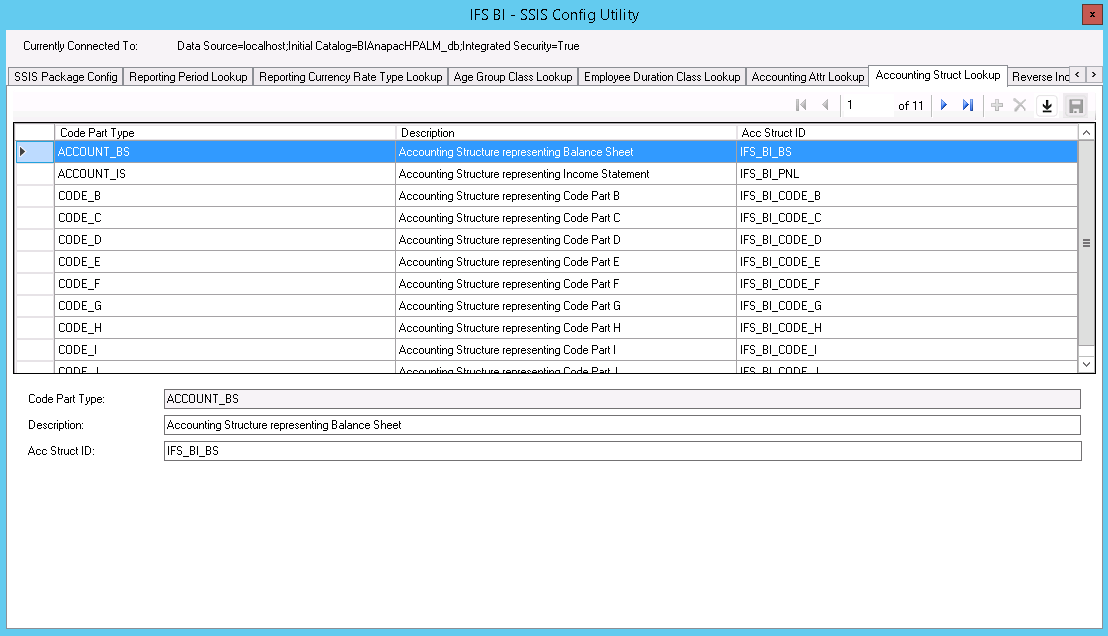The height and width of the screenshot is (636, 1108).
Task: Click the Acc Struct ID column header
Action: tap(906, 133)
